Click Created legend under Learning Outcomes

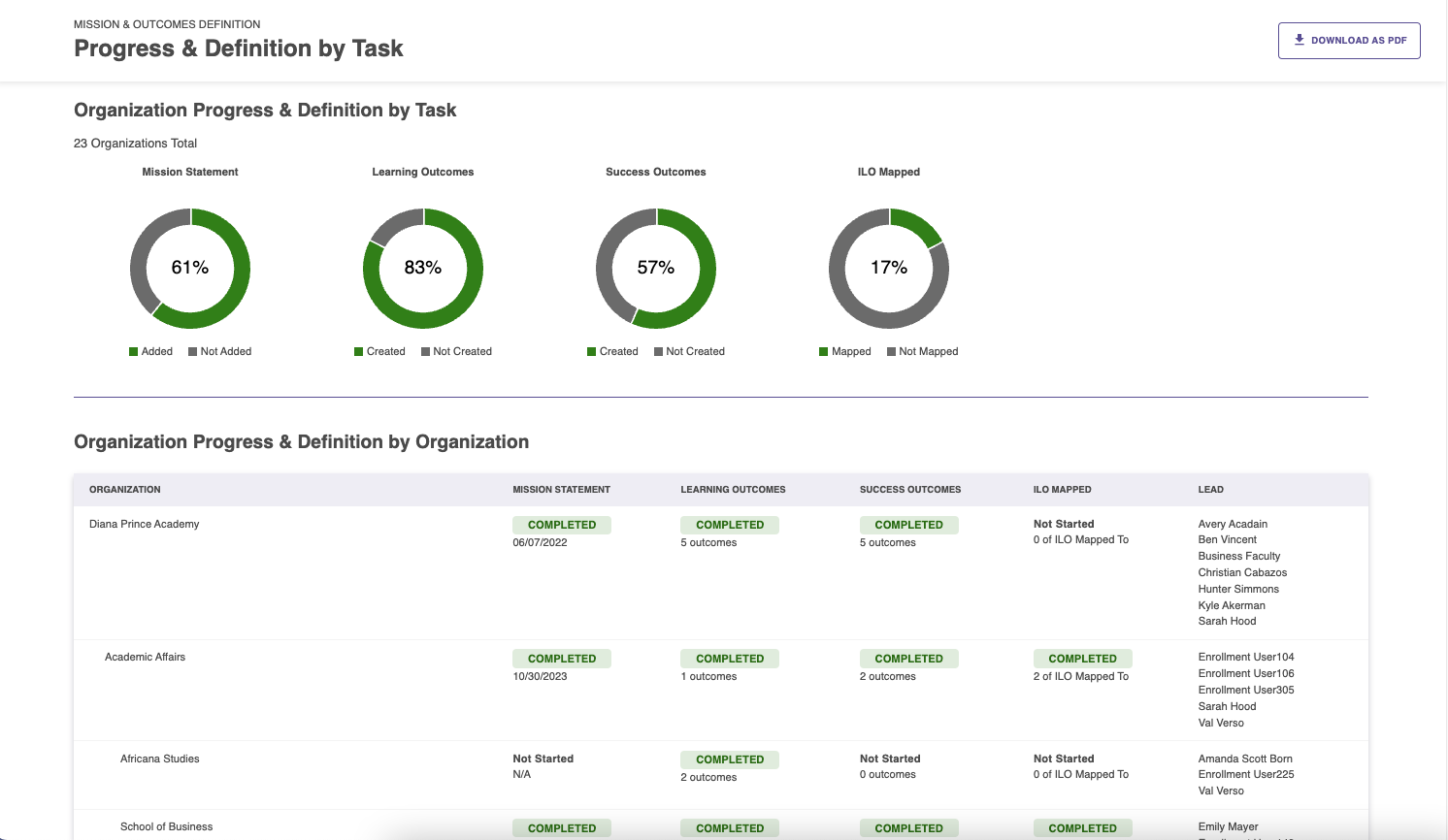click(379, 352)
